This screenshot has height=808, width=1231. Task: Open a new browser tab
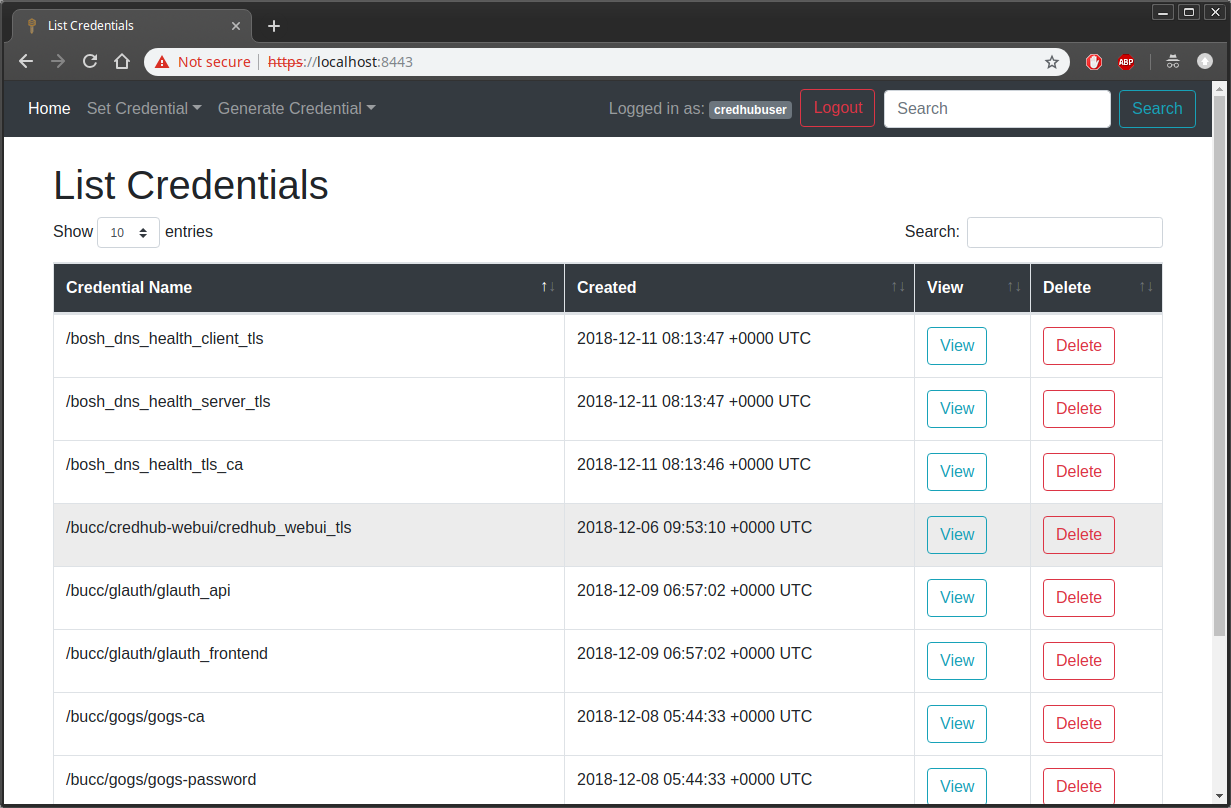tap(274, 26)
